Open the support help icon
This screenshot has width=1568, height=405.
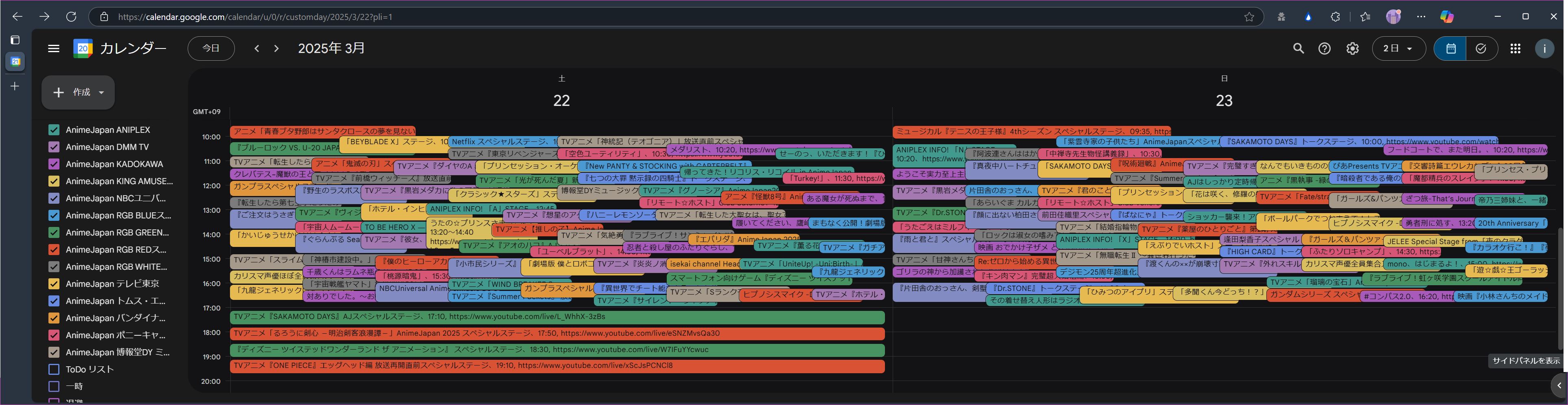[1325, 48]
